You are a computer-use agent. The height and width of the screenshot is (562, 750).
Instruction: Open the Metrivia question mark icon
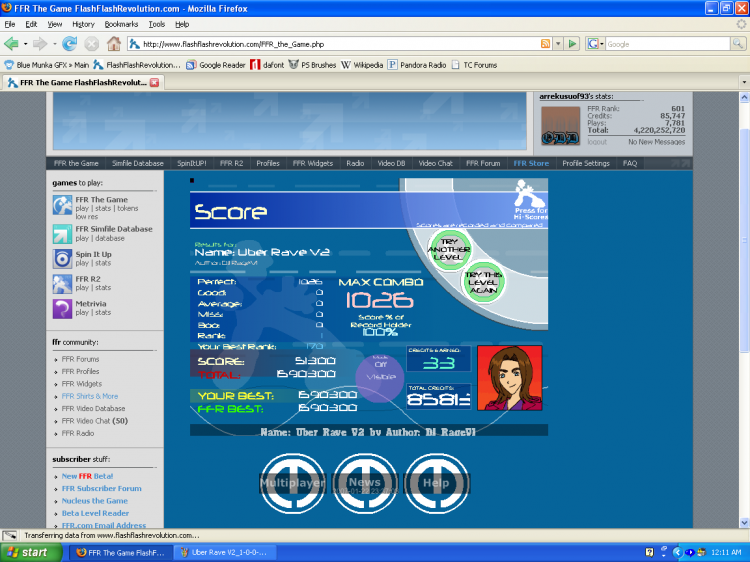click(62, 309)
